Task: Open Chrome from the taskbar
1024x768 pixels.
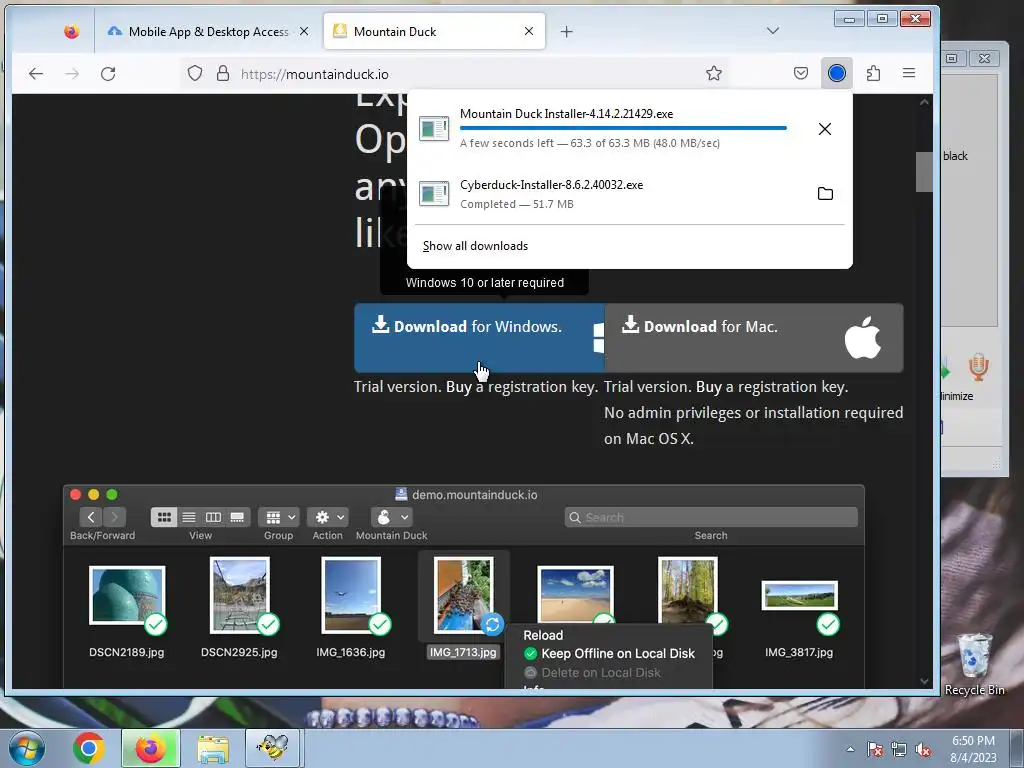Action: 88,748
